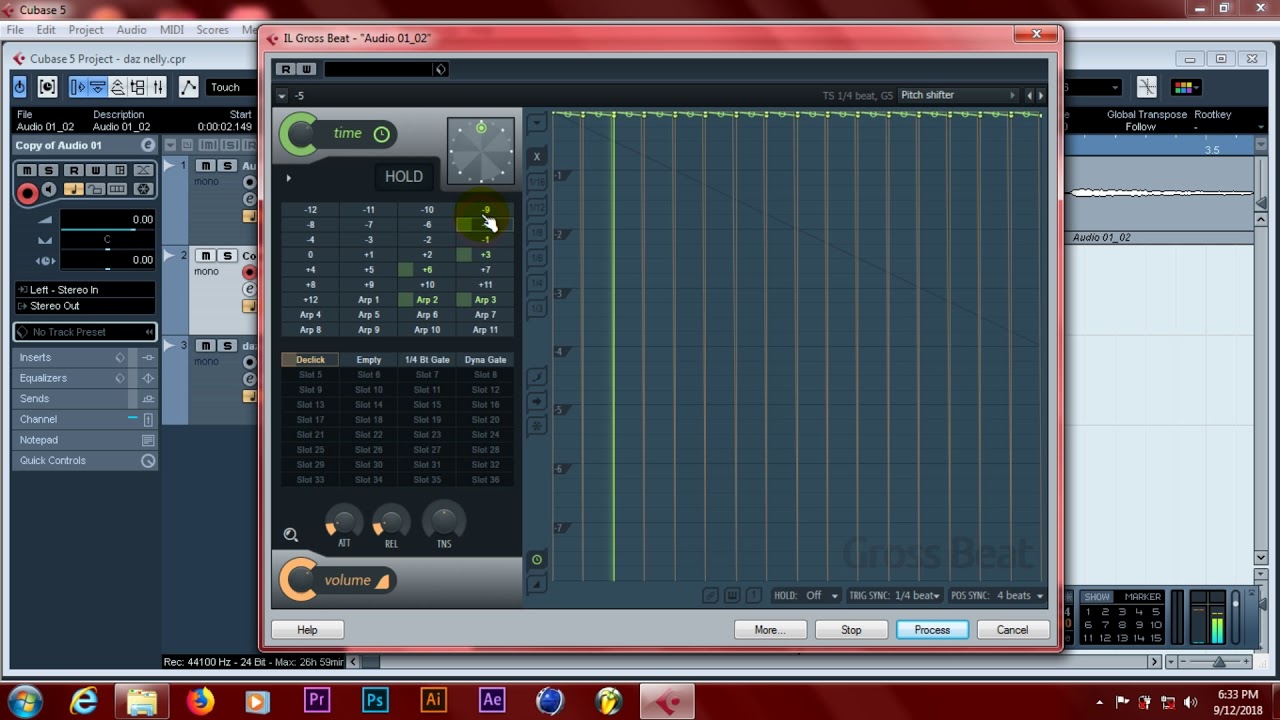Click the No Track Preset field in Cubase

coord(85,332)
